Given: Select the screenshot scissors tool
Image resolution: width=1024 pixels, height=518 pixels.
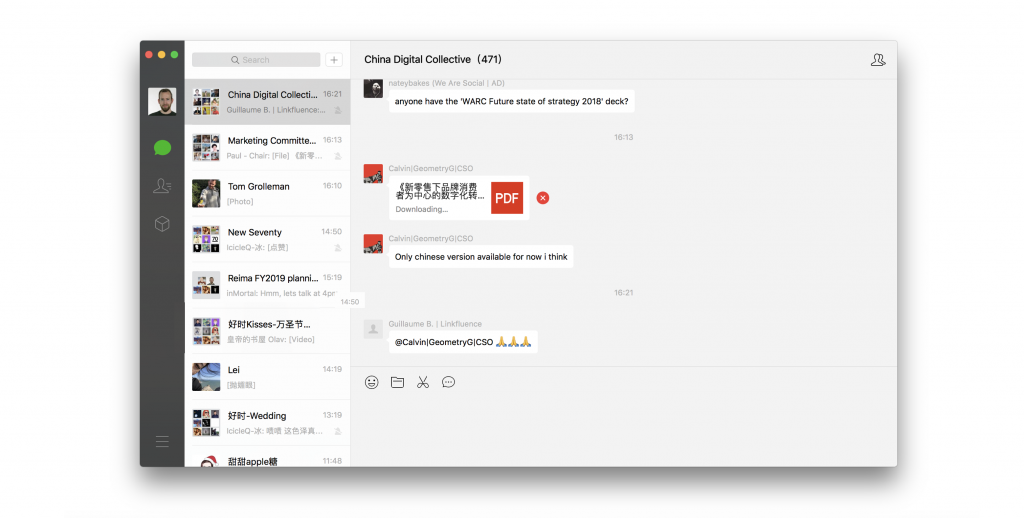Looking at the screenshot, I should (423, 382).
